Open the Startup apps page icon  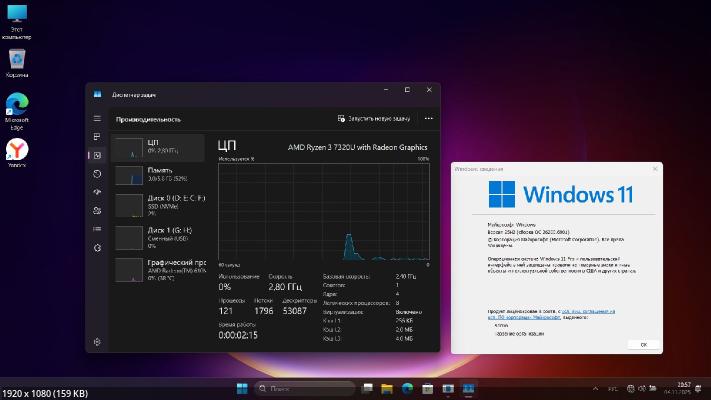pyautogui.click(x=97, y=191)
